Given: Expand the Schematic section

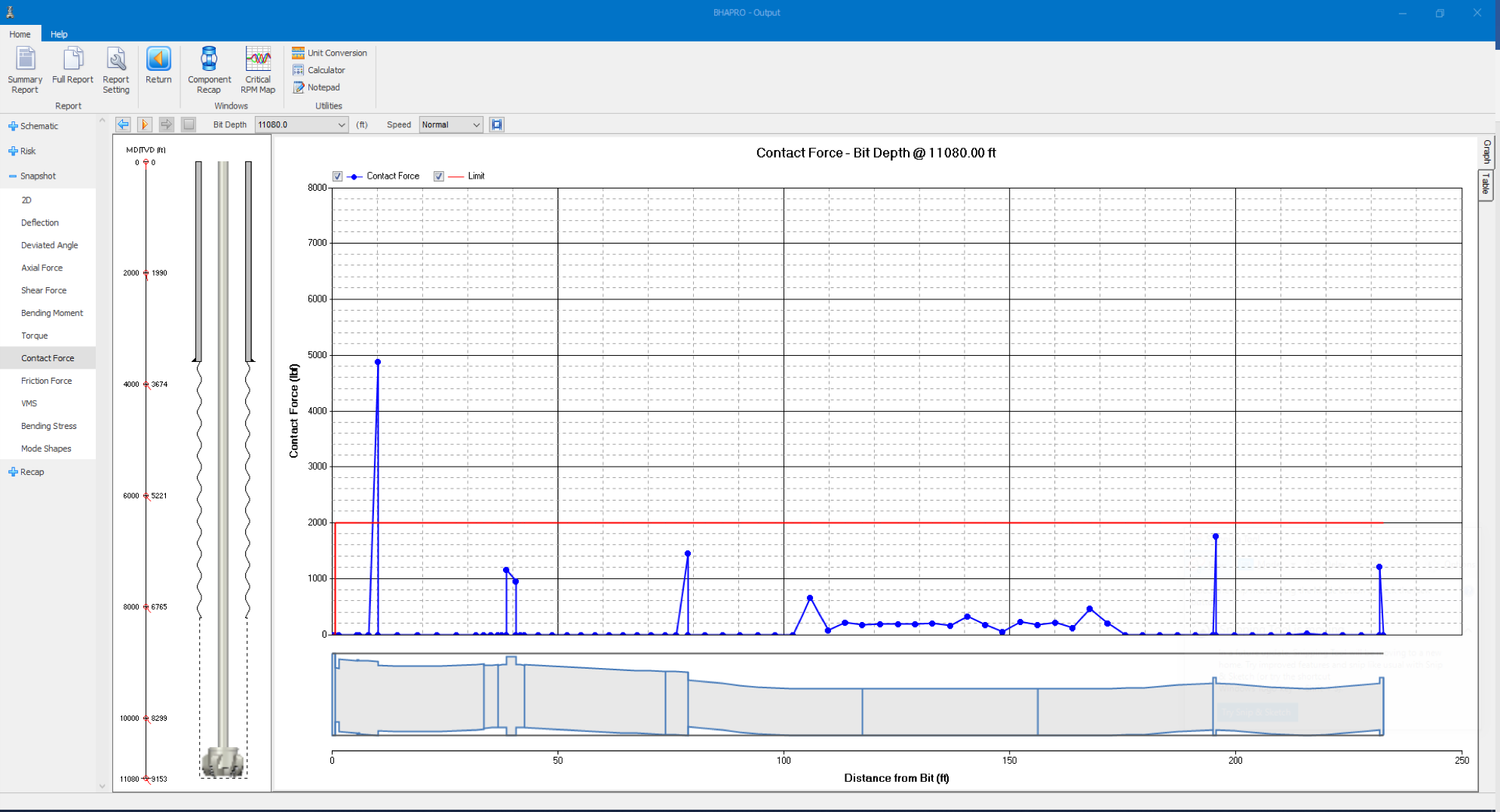Looking at the screenshot, I should point(13,127).
